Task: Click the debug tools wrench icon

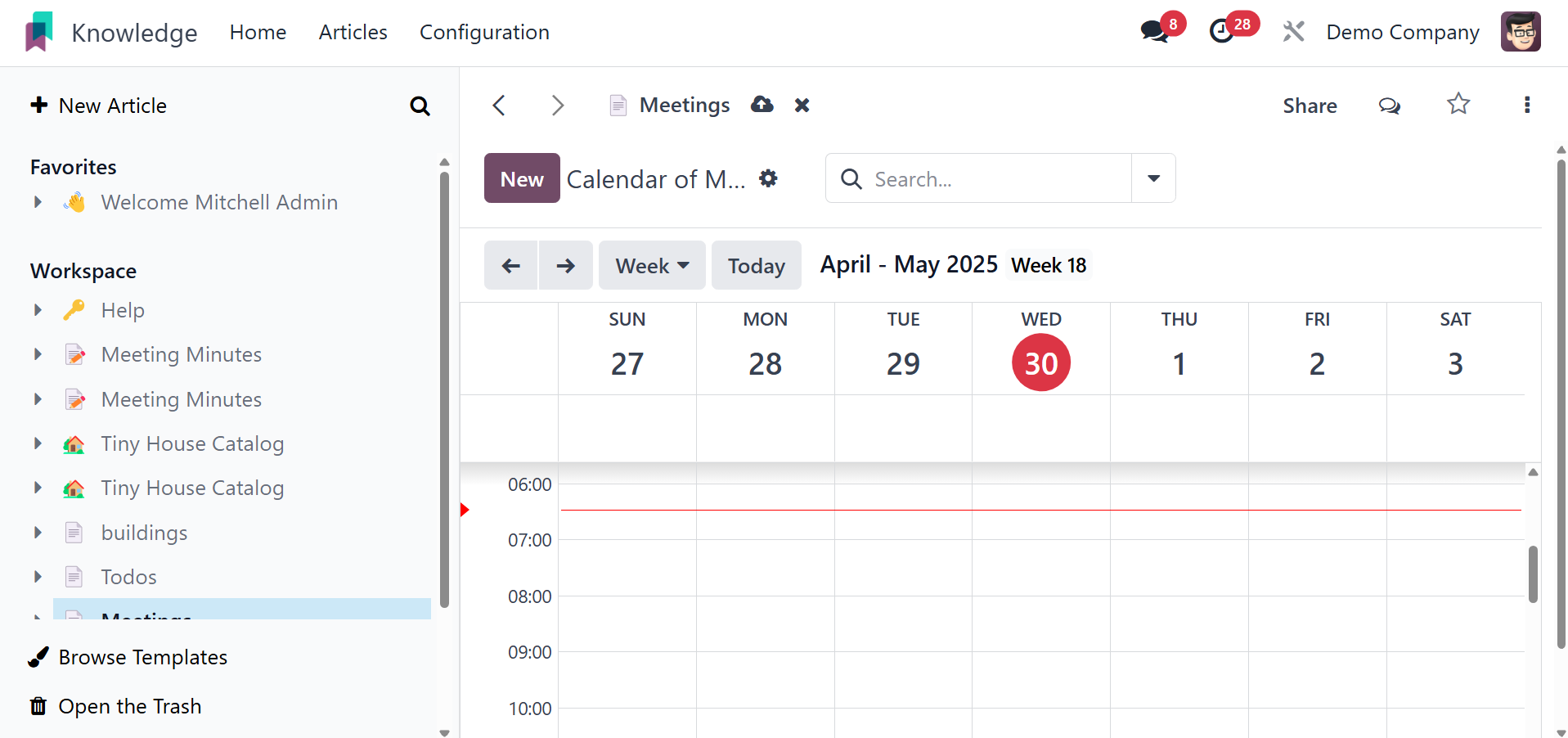Action: pyautogui.click(x=1293, y=32)
